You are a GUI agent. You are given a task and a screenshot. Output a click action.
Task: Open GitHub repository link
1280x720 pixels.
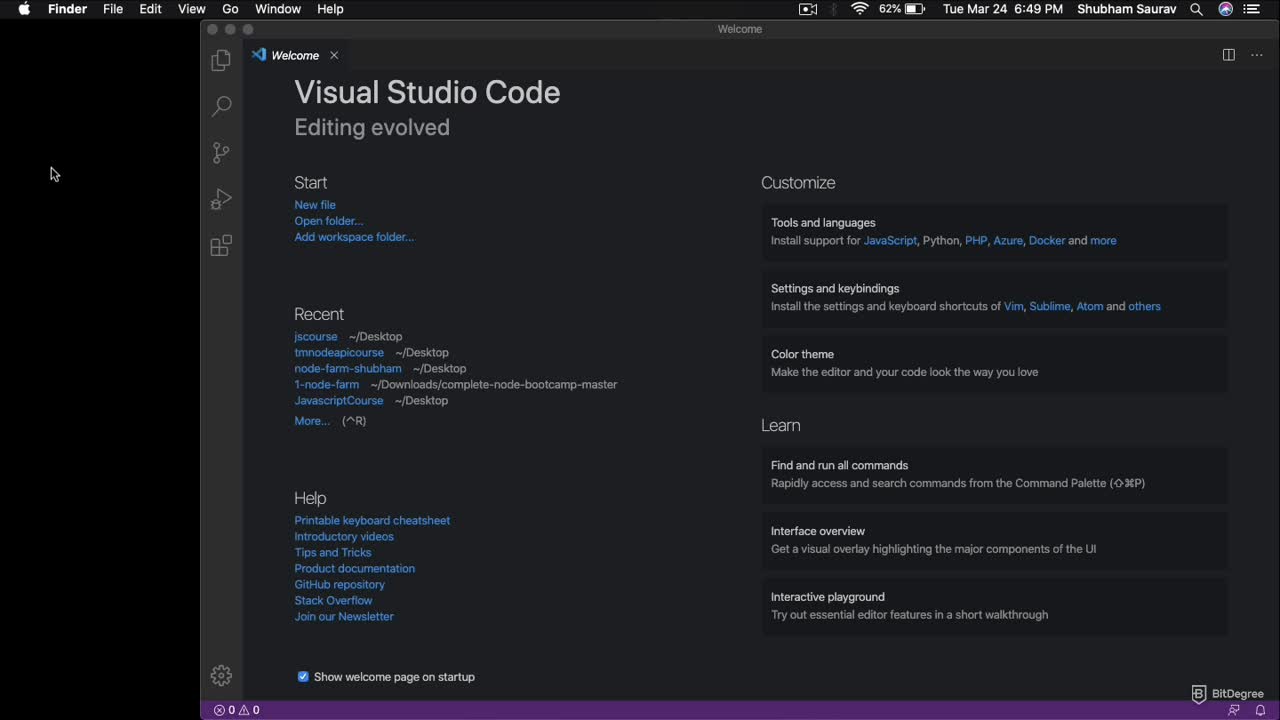340,585
